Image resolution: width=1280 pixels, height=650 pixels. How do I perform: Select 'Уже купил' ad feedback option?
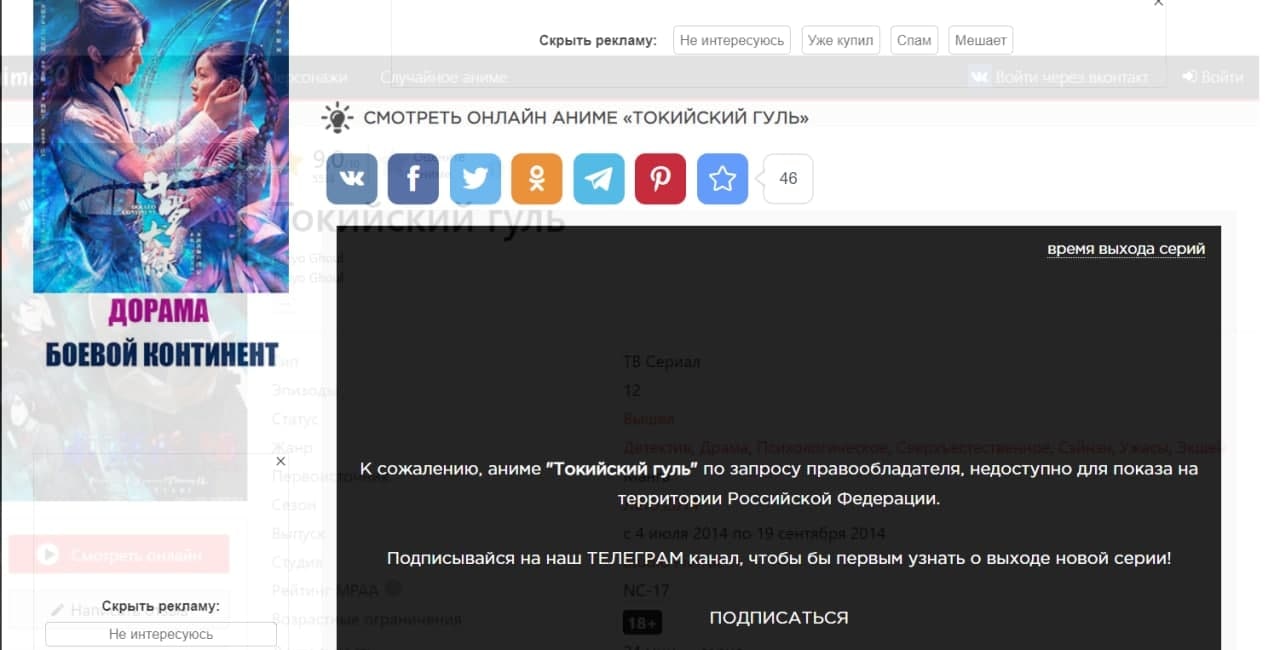[x=841, y=40]
